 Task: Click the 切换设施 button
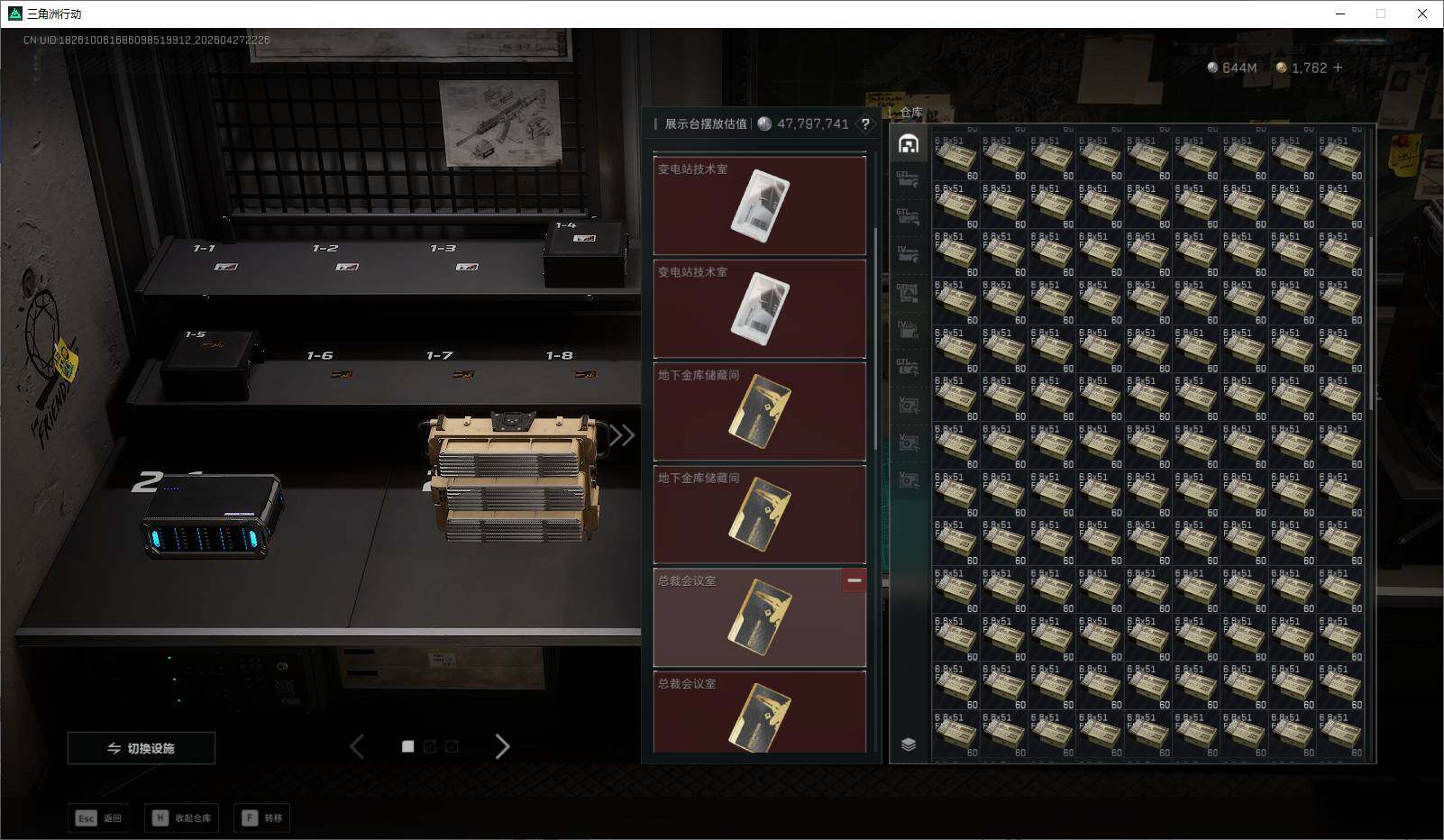142,748
